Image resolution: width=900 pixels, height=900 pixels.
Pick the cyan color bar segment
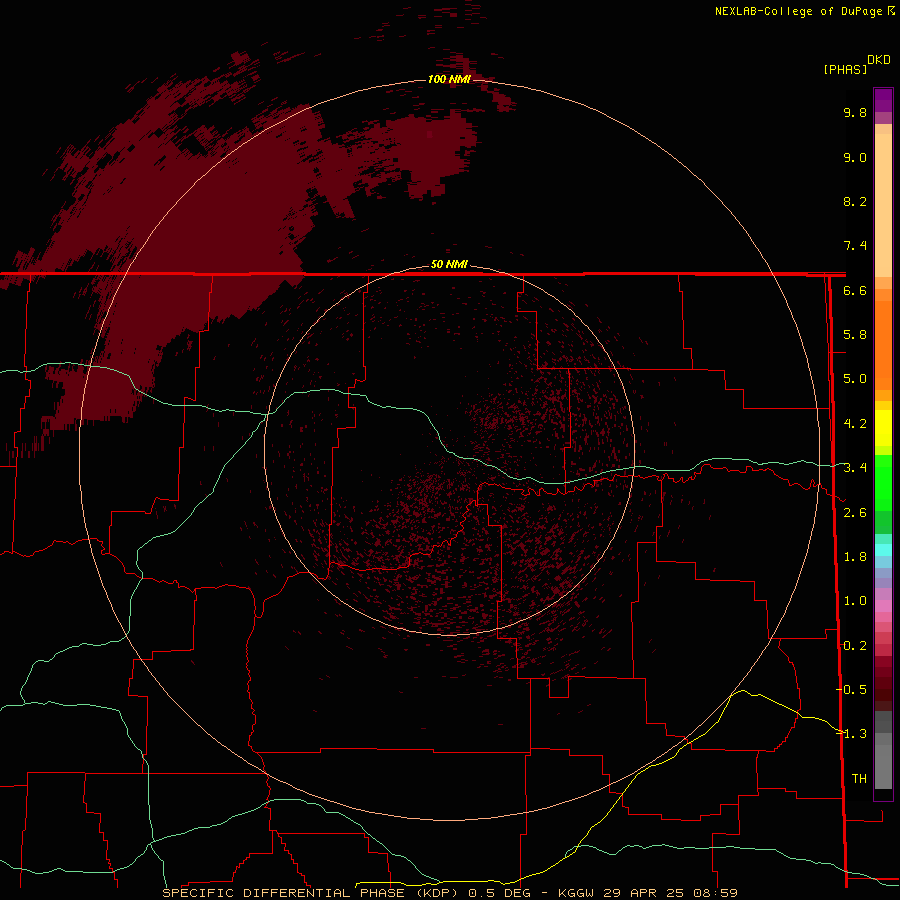click(x=883, y=550)
